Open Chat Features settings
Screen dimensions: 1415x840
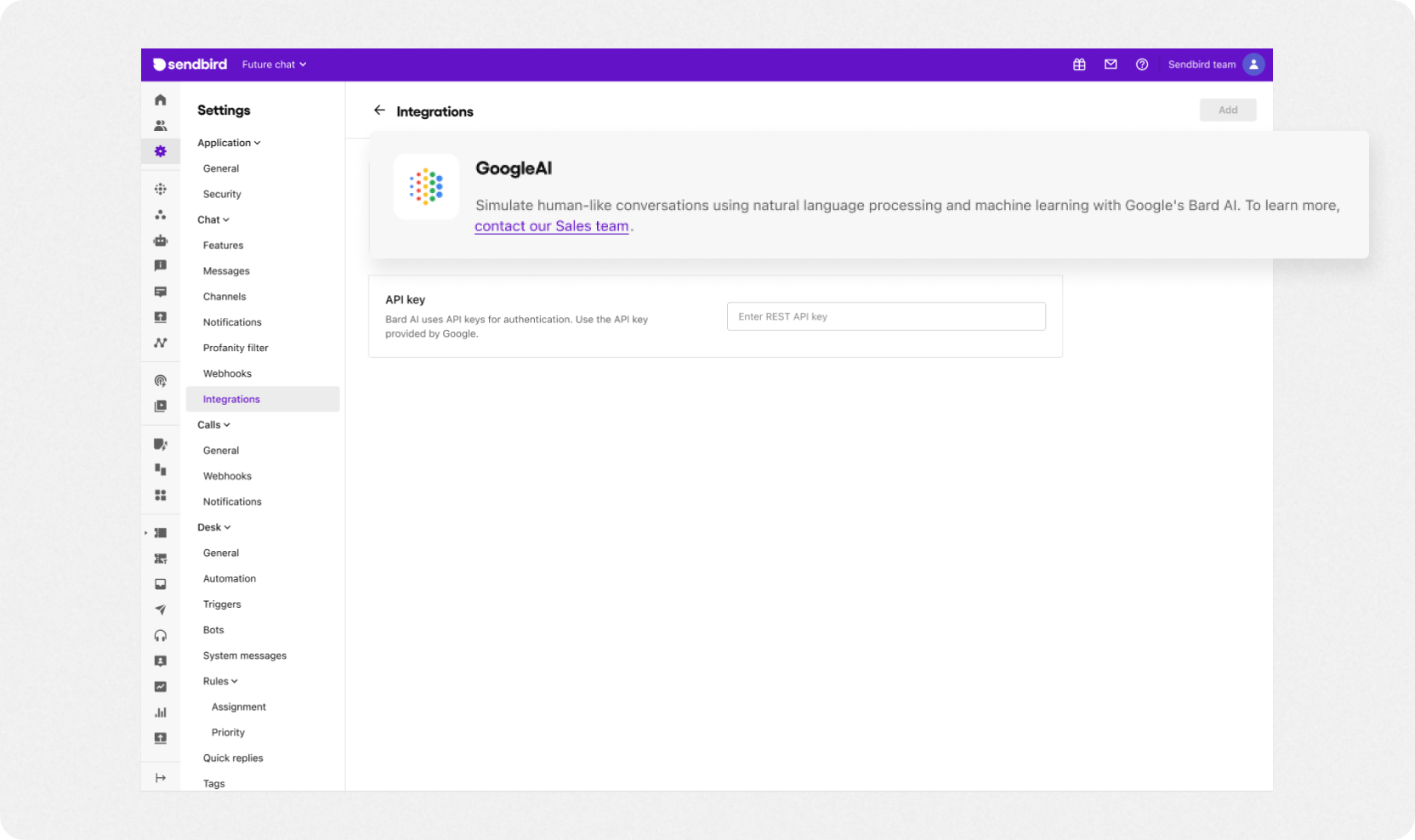click(x=223, y=246)
